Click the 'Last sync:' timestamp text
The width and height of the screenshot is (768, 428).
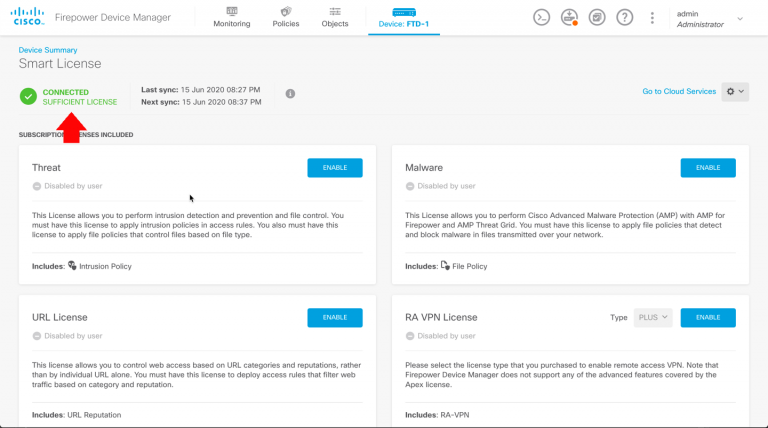pos(201,90)
